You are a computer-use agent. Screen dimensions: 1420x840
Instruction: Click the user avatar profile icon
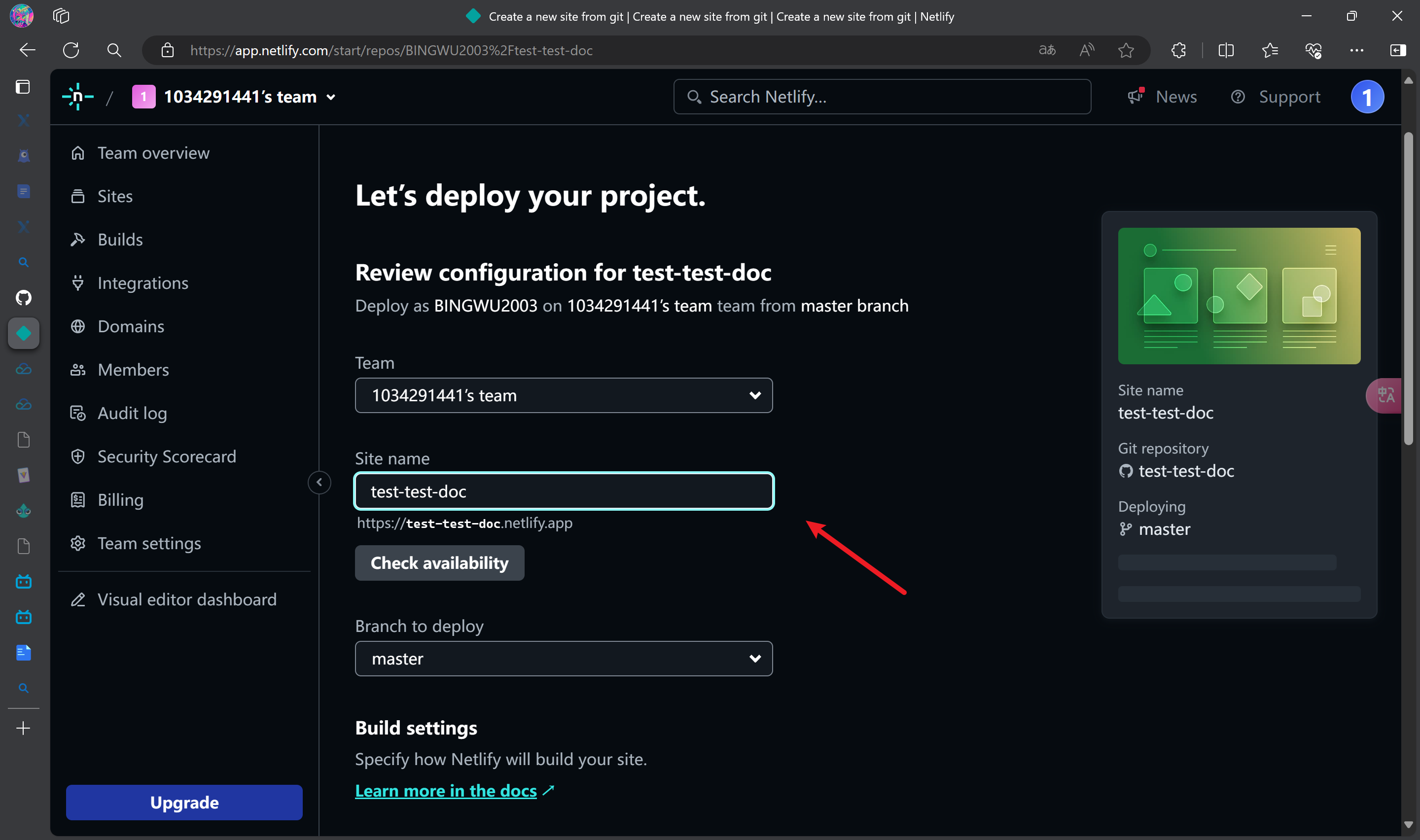click(x=1367, y=97)
